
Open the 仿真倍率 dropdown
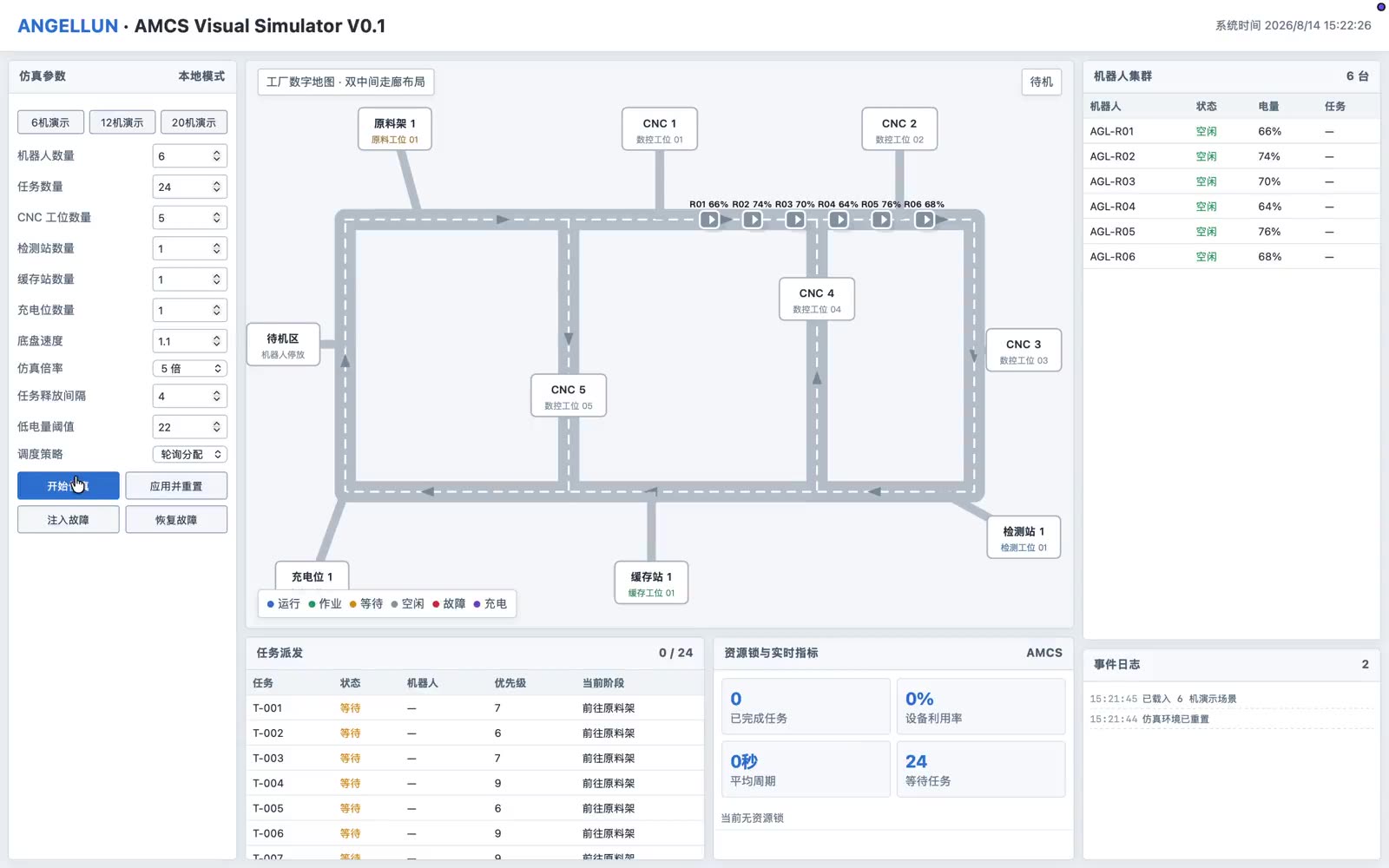pos(190,368)
